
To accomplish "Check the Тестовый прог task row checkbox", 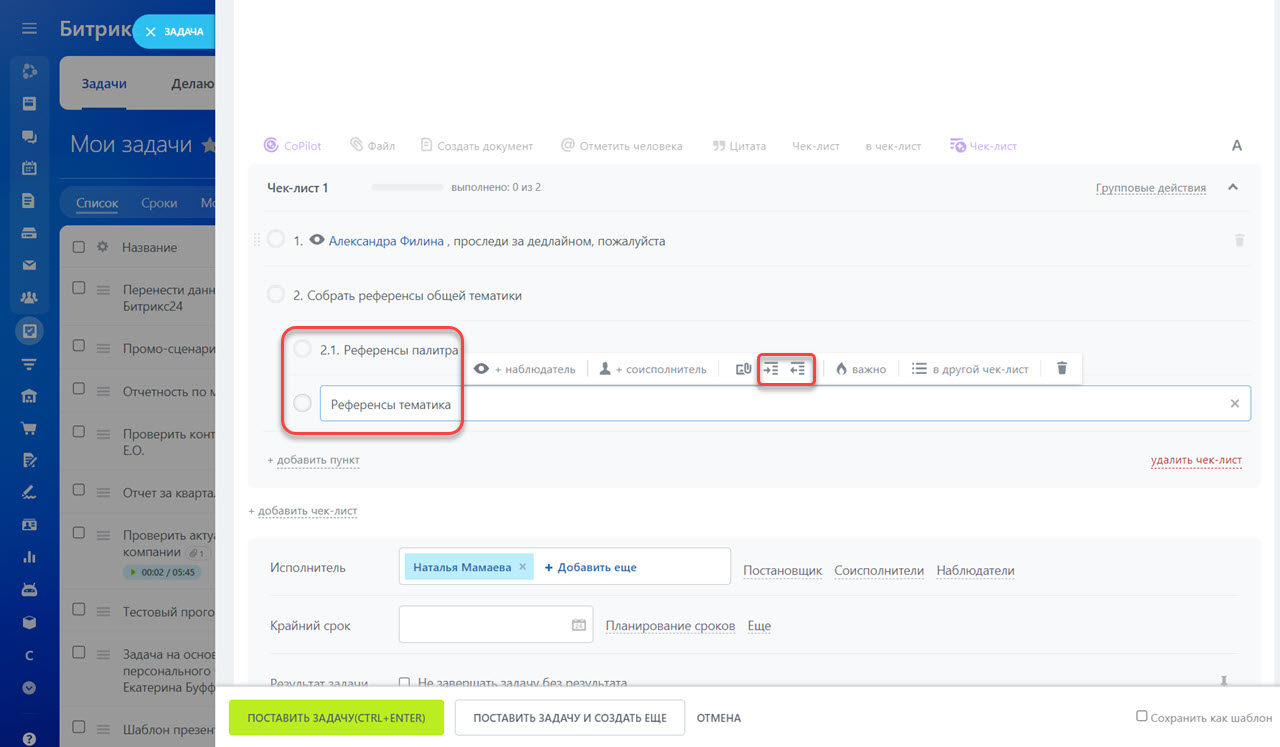I will tap(79, 611).
